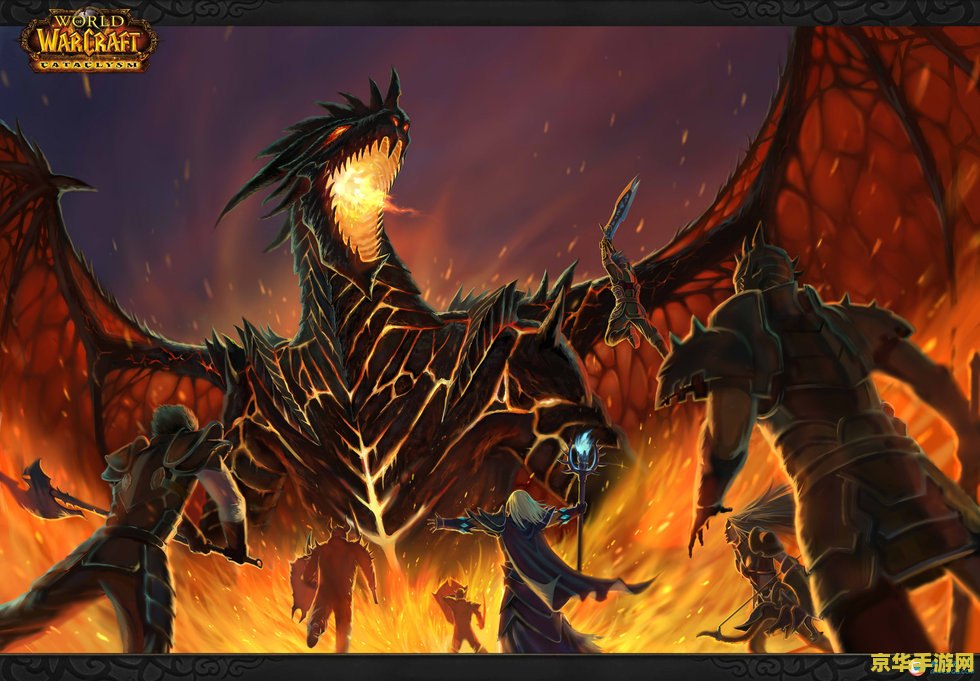This screenshot has height=681, width=980.
Task: Click the large armored knight's spiked helmet
Action: [763, 272]
